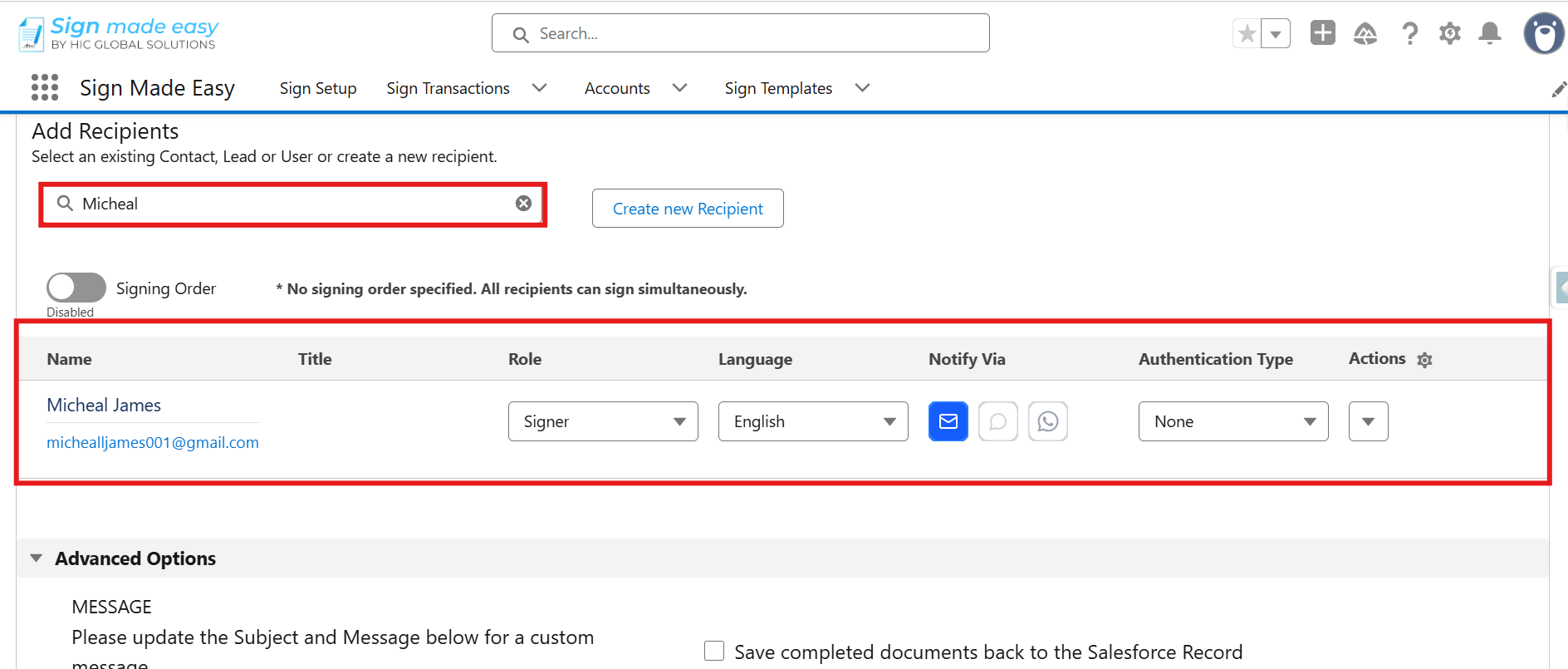Toggle the Signing Order switch
This screenshot has width=1568, height=669.
[x=76, y=288]
